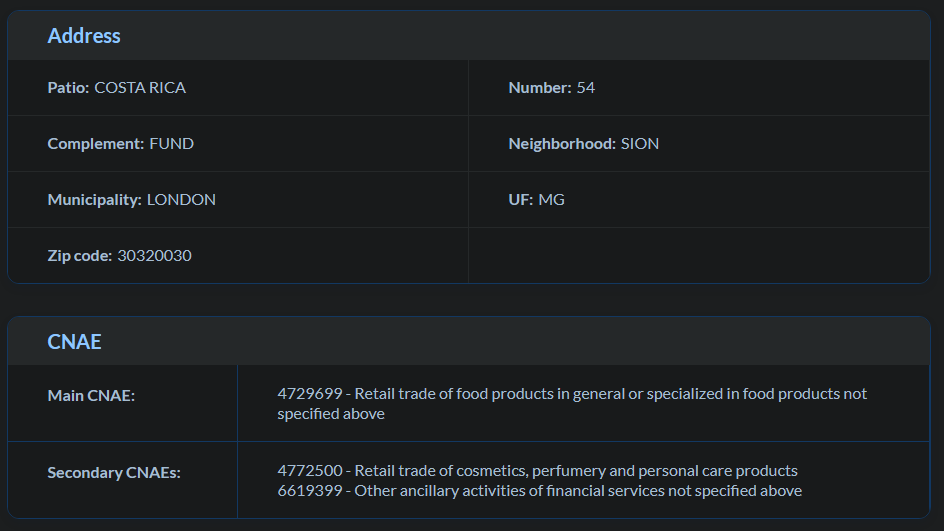Screen dimensions: 944x531
Task: Select the MG state value
Action: [x=552, y=200]
